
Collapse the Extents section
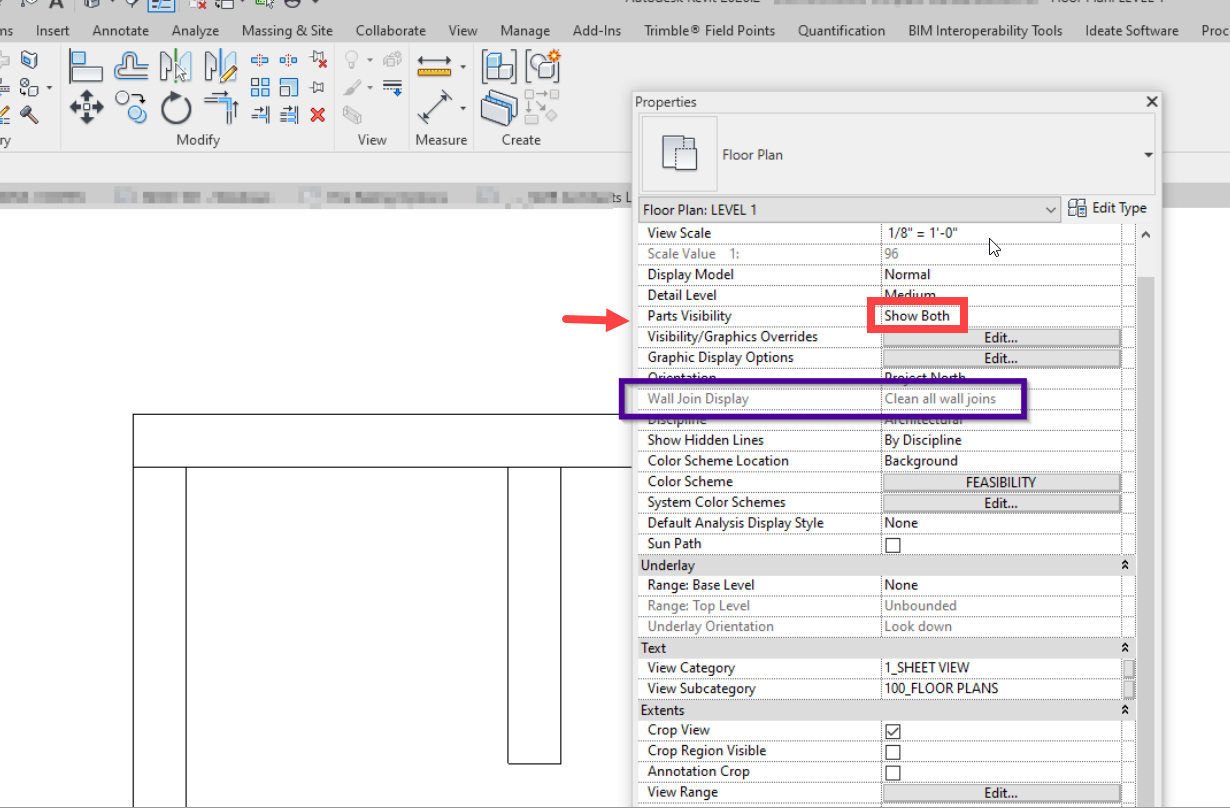click(1125, 710)
